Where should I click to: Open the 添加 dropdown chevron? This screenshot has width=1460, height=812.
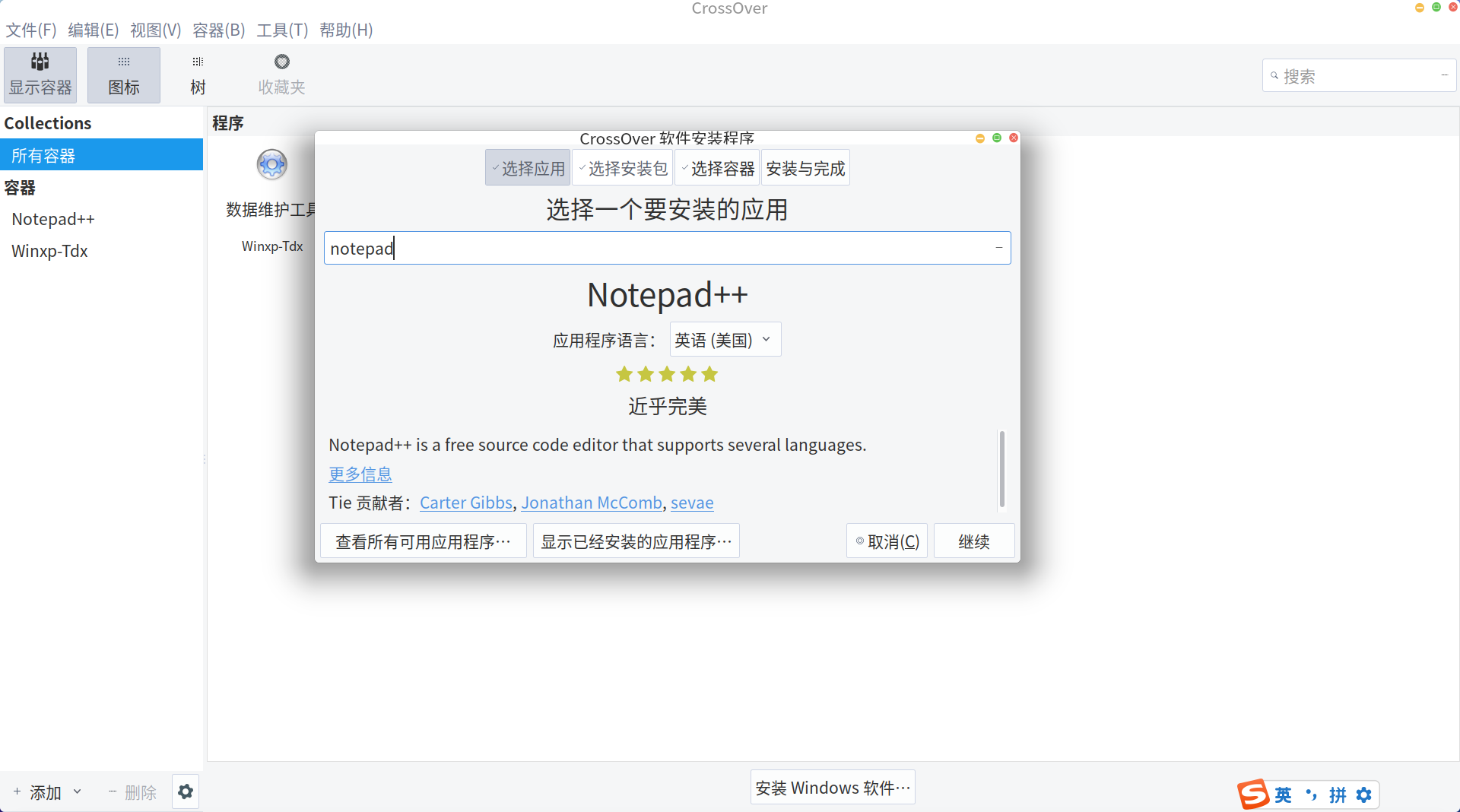tap(78, 791)
